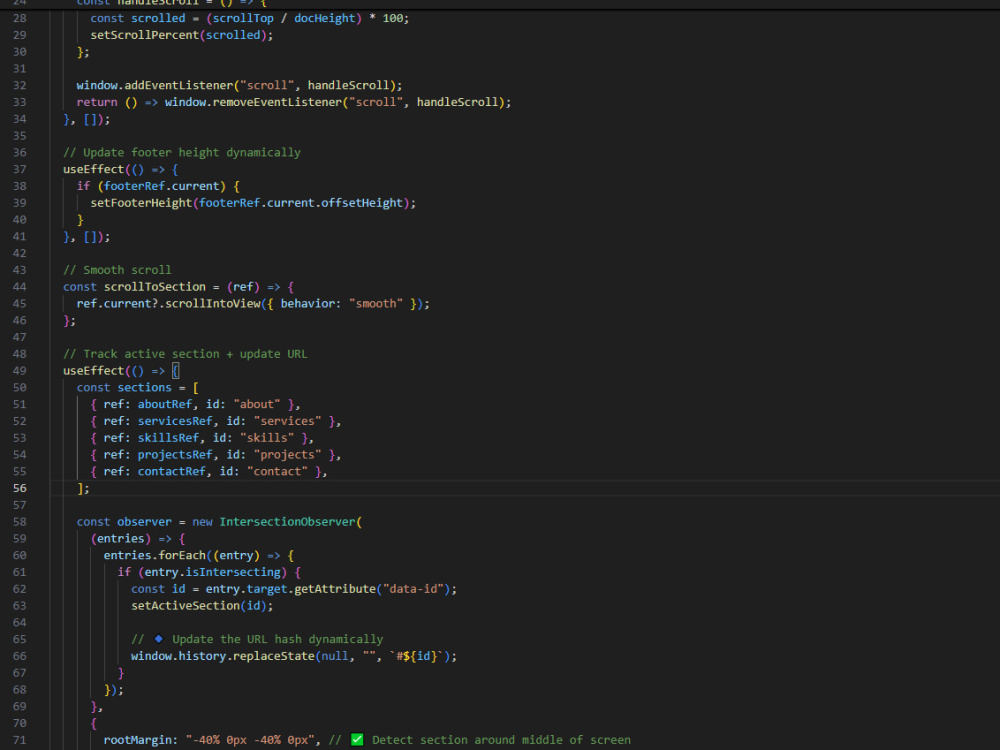Click line number 36 in the gutter
The image size is (1000, 750).
[x=20, y=152]
